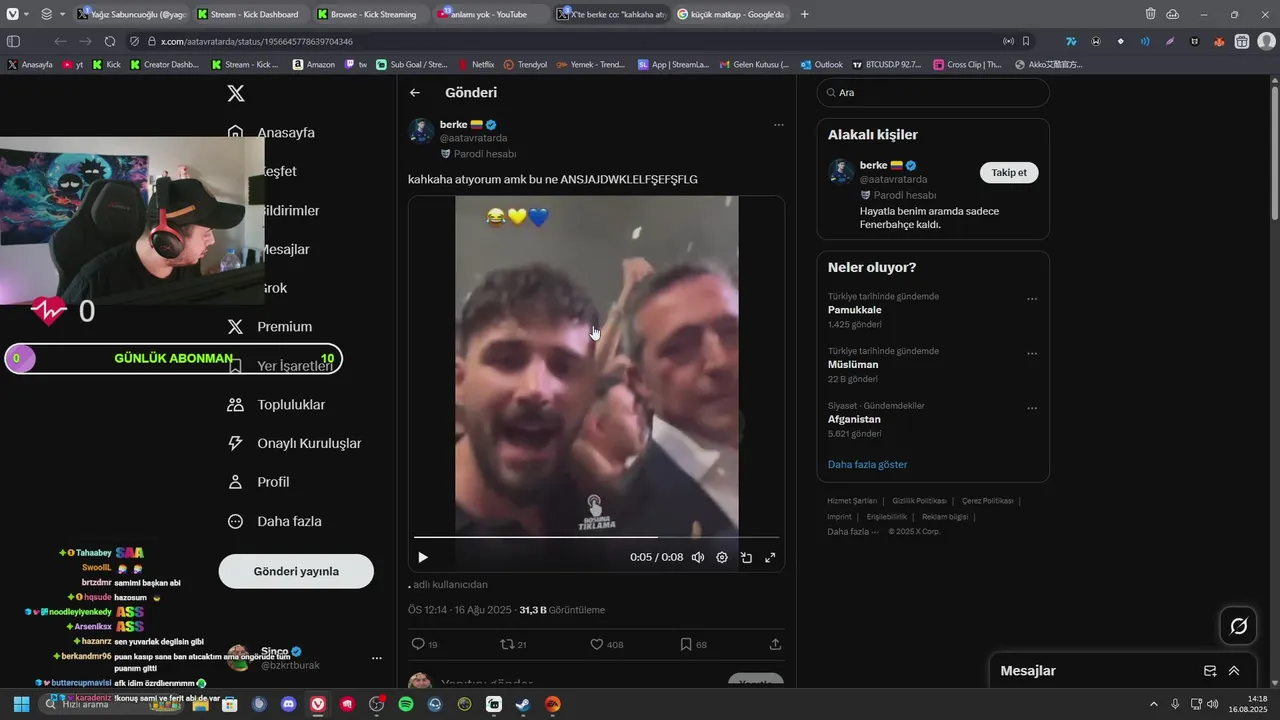This screenshot has width=1280, height=720.
Task: Click the Ara search field
Action: [933, 93]
